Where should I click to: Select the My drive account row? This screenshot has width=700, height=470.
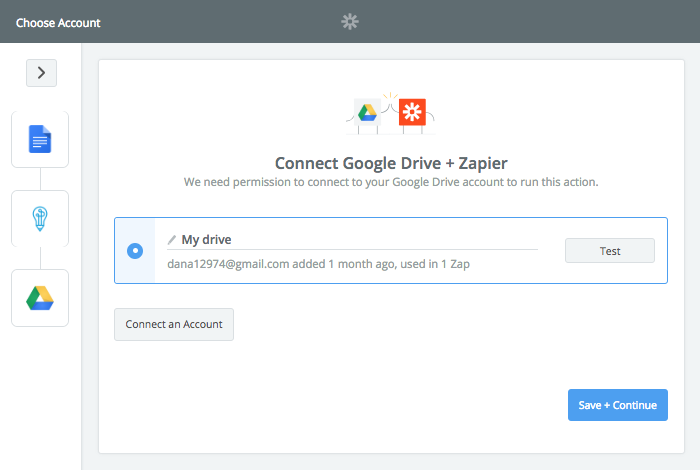tap(391, 250)
